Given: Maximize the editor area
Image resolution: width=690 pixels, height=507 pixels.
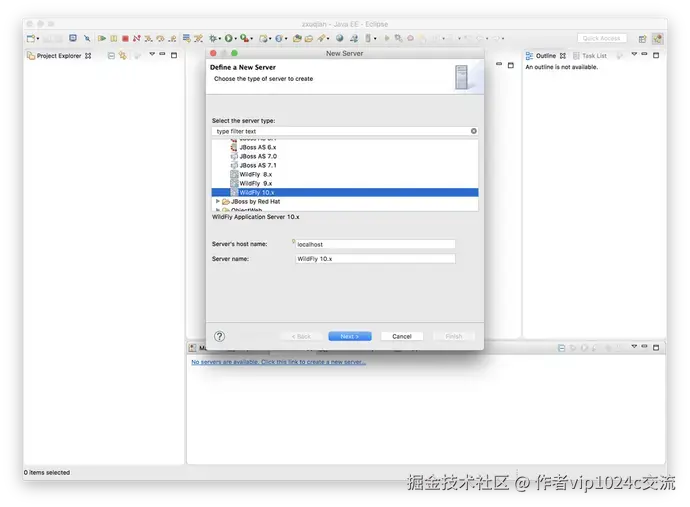Looking at the screenshot, I should [x=510, y=65].
